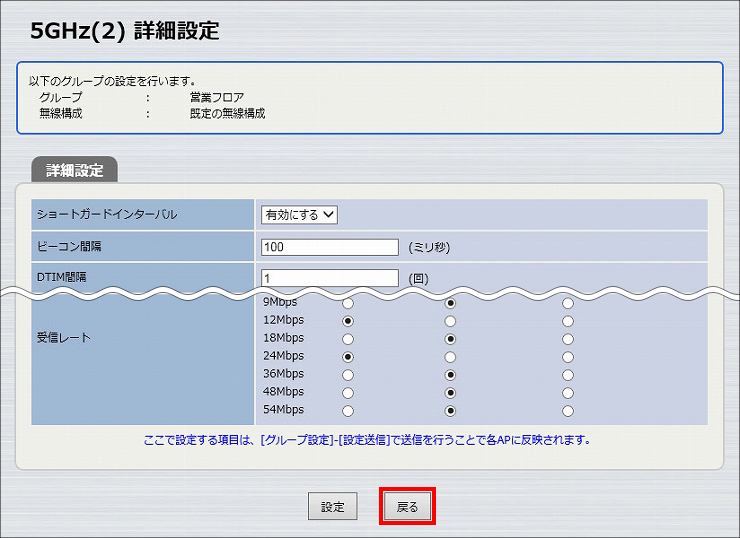Click the group name 営業フロア
The height and width of the screenshot is (538, 740).
(217, 97)
